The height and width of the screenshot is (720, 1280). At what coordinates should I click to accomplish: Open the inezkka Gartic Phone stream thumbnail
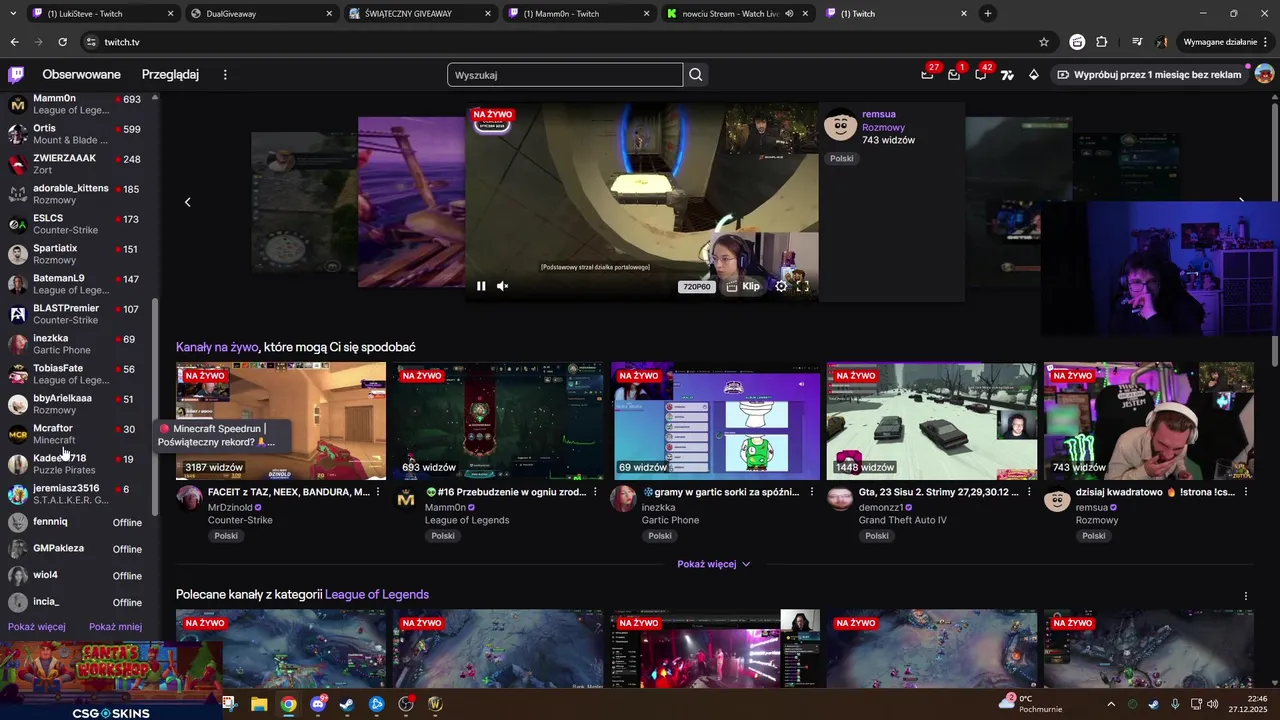tap(715, 421)
